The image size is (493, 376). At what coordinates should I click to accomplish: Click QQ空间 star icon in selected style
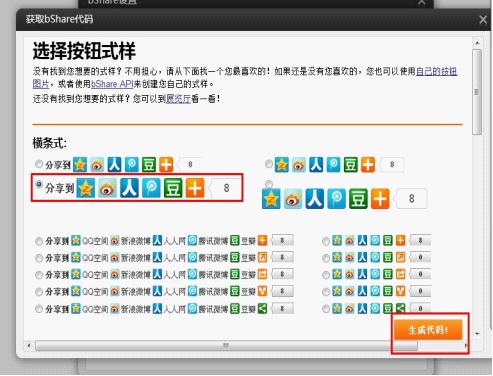86,188
